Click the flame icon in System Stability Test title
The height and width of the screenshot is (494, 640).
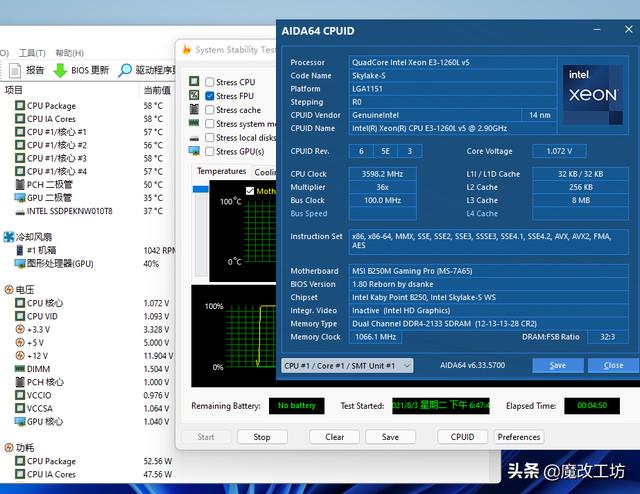click(187, 50)
